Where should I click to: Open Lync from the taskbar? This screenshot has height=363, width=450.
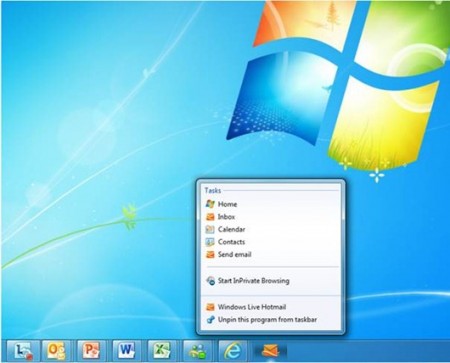(x=23, y=351)
